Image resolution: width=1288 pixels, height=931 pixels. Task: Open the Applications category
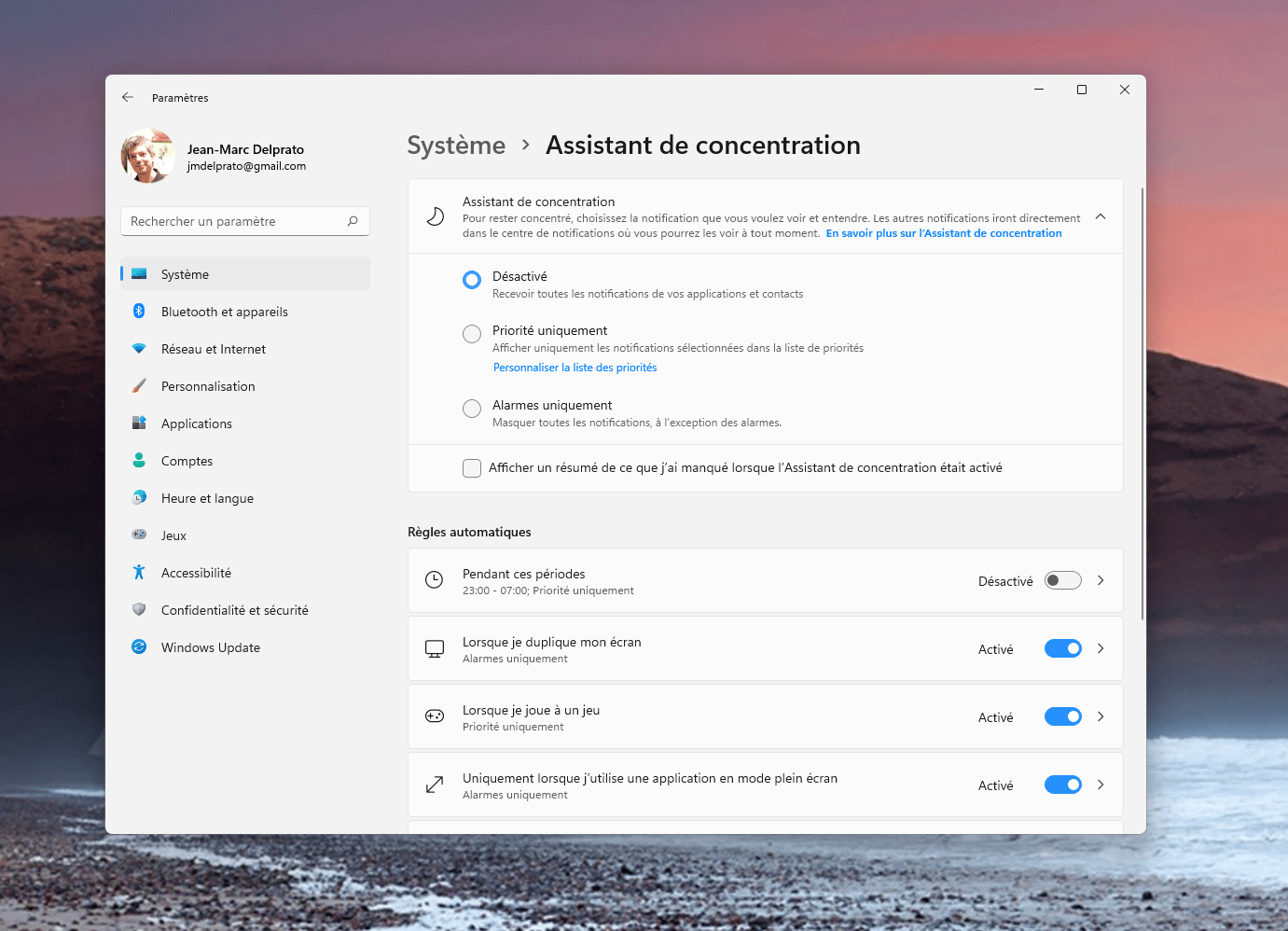[245, 423]
